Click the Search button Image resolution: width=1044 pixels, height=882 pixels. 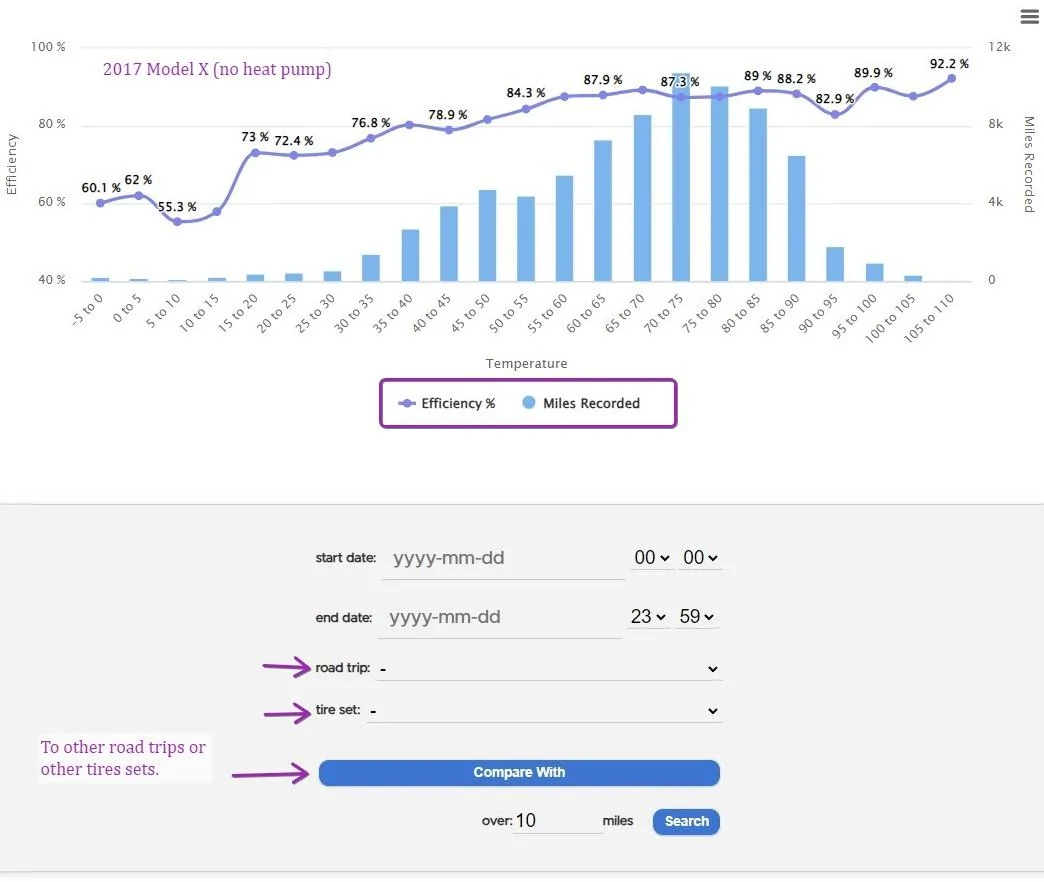tap(686, 821)
